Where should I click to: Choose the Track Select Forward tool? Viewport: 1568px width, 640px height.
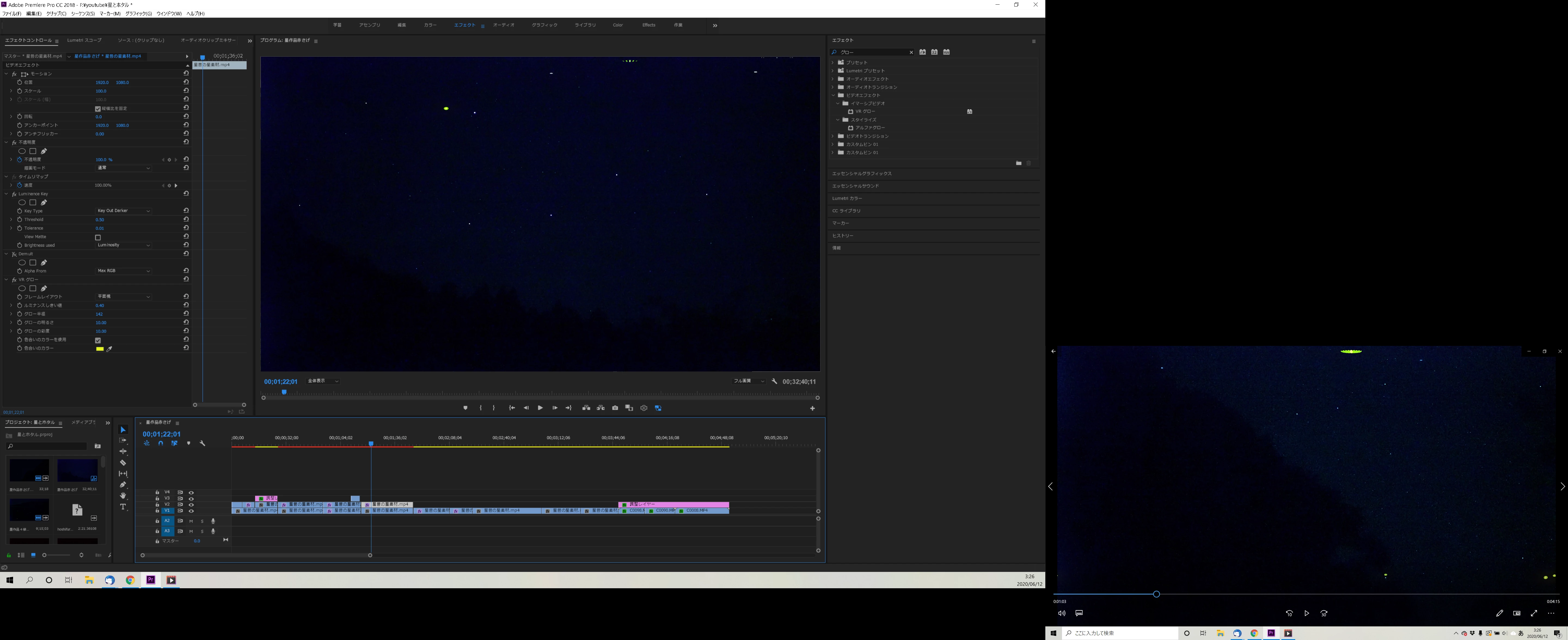click(x=123, y=440)
